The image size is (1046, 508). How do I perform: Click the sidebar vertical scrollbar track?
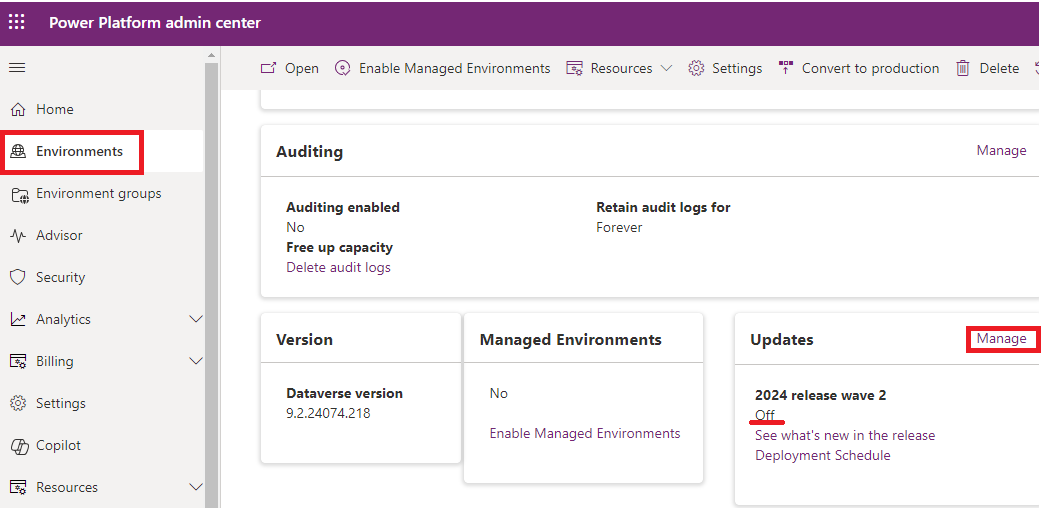pos(211,285)
